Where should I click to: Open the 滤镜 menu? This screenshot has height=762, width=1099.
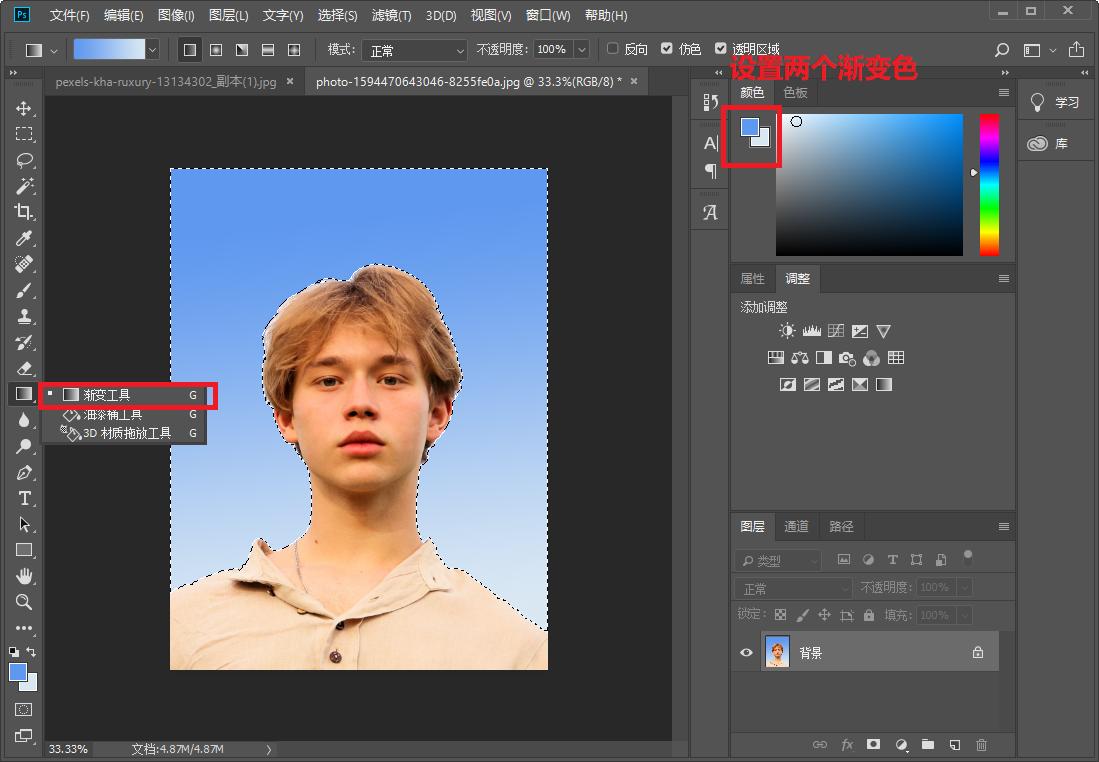click(x=391, y=15)
